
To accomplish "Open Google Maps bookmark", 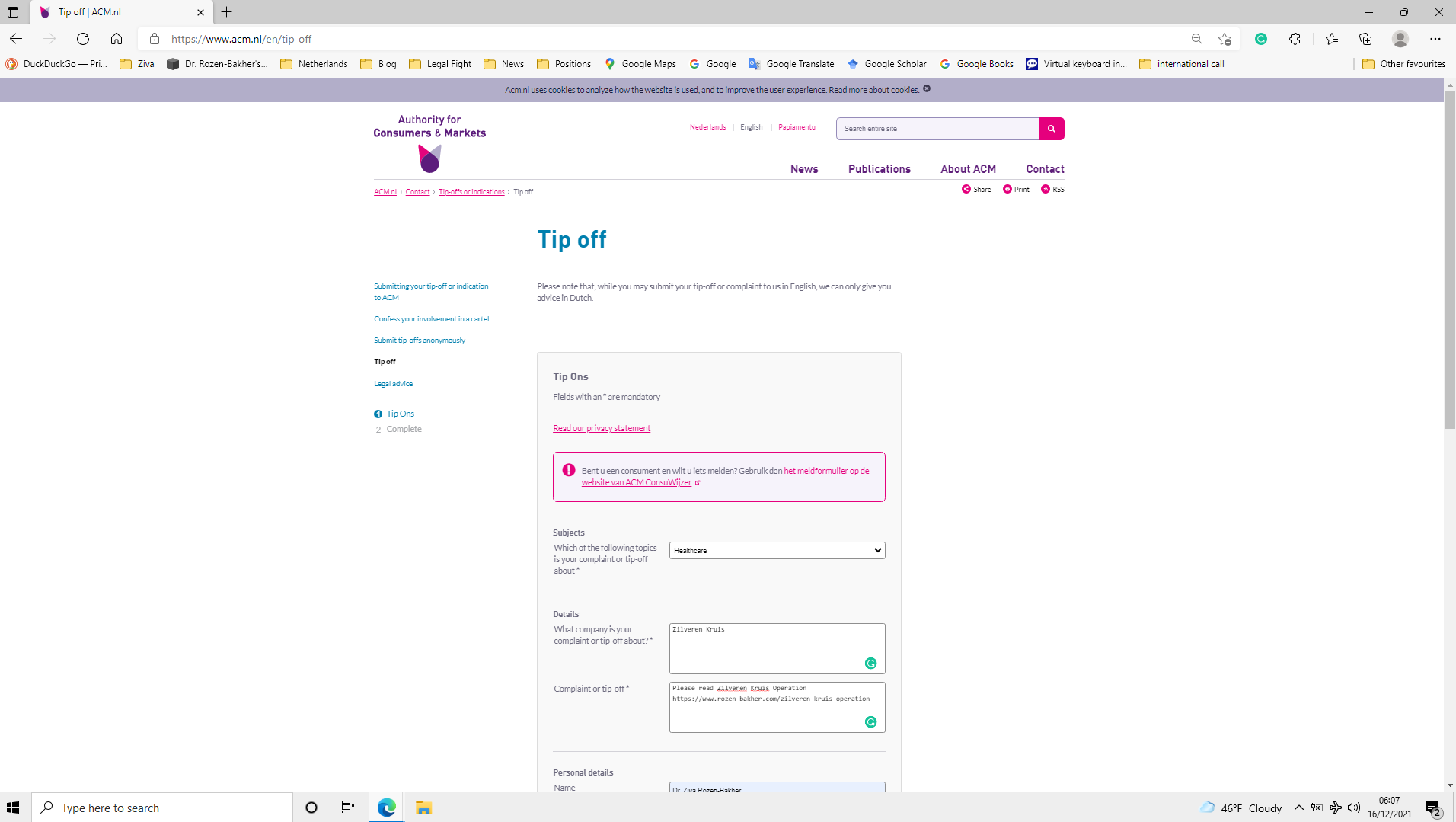I will [640, 64].
